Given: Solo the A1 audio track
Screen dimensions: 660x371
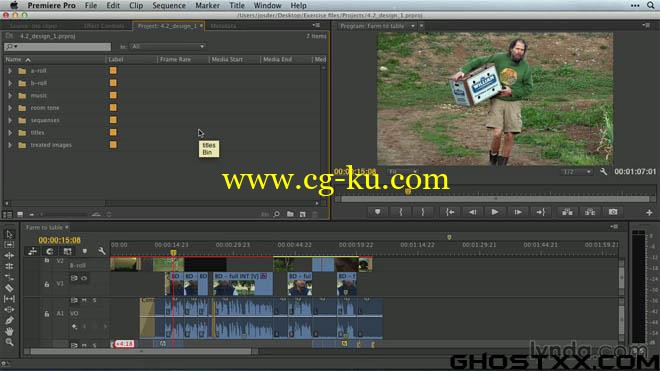Looking at the screenshot, I should coord(94,300).
